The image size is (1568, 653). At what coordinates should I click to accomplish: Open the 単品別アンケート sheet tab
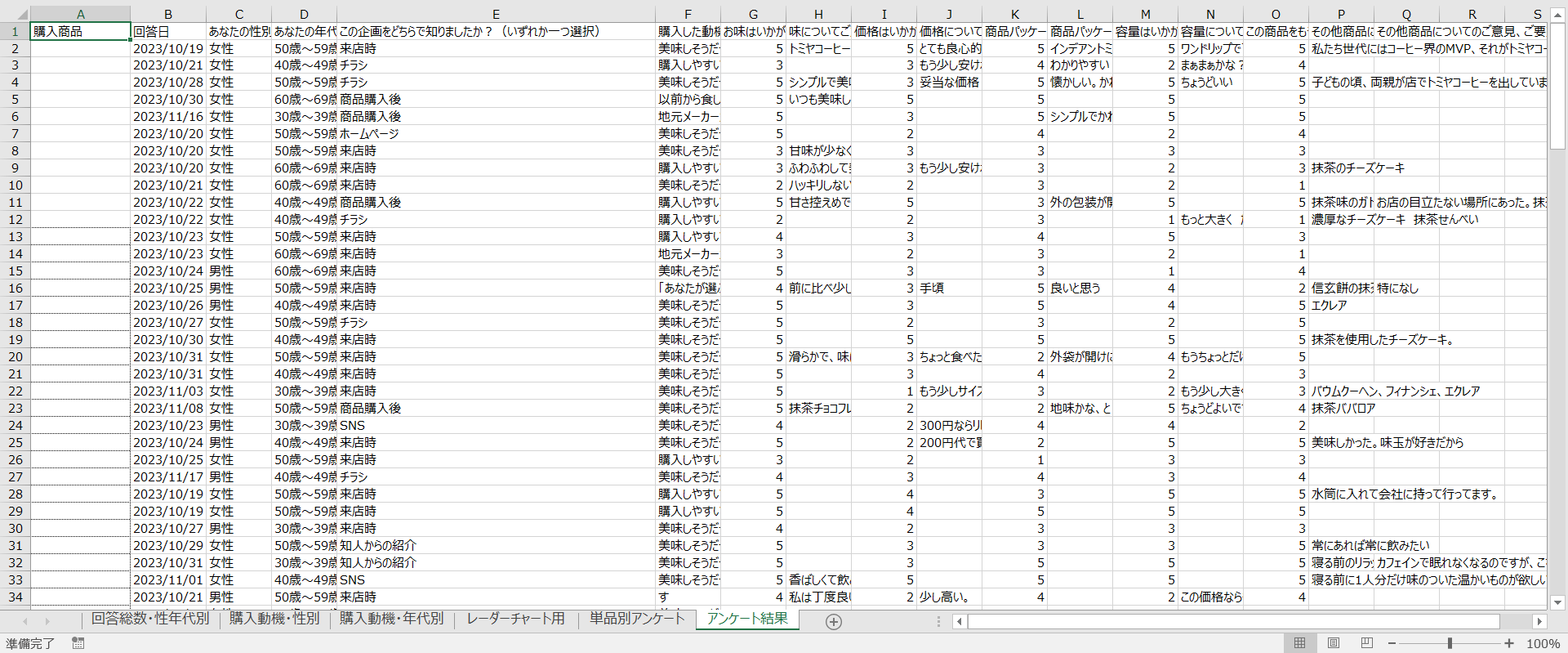pyautogui.click(x=637, y=619)
